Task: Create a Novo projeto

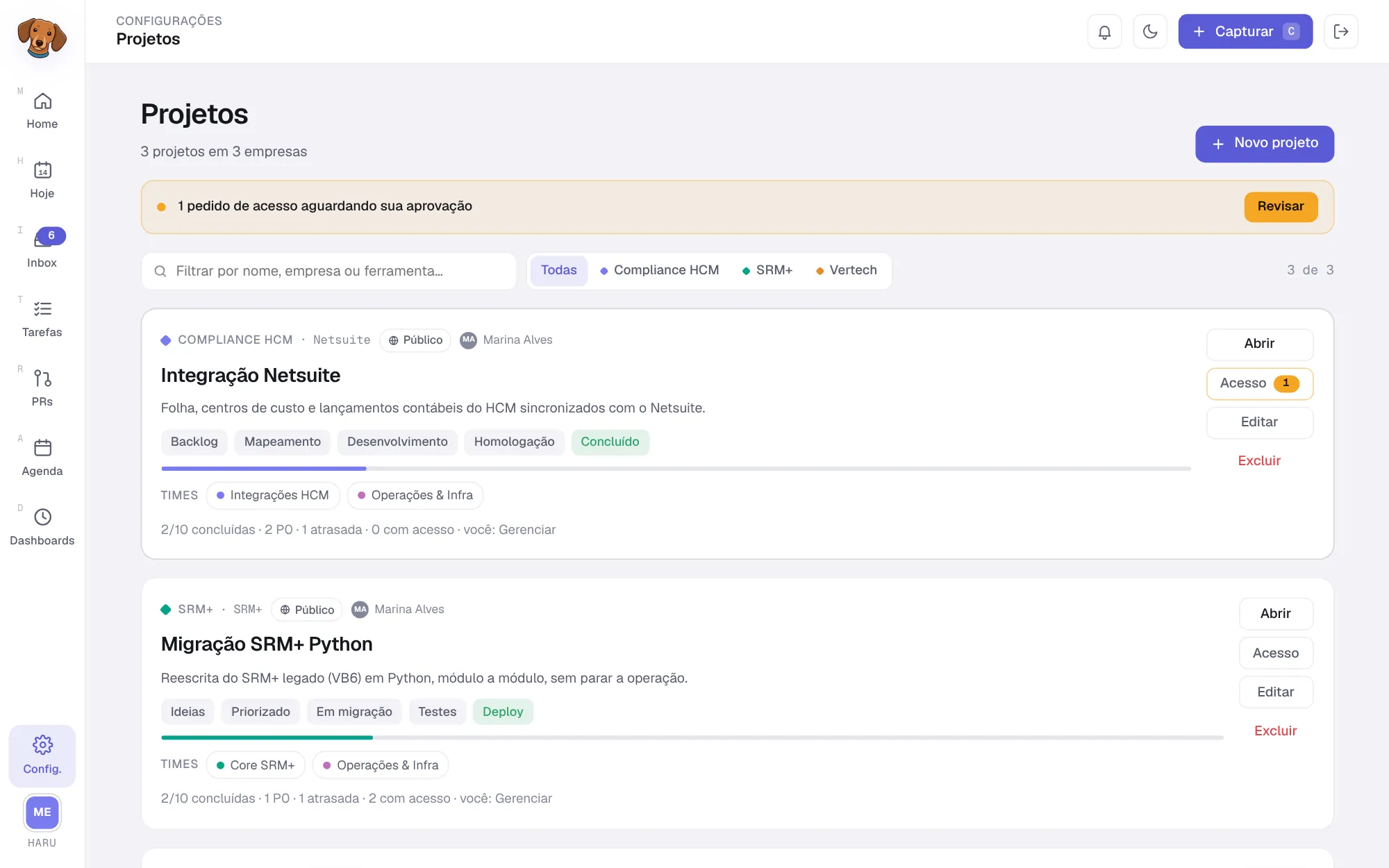Action: (1264, 144)
